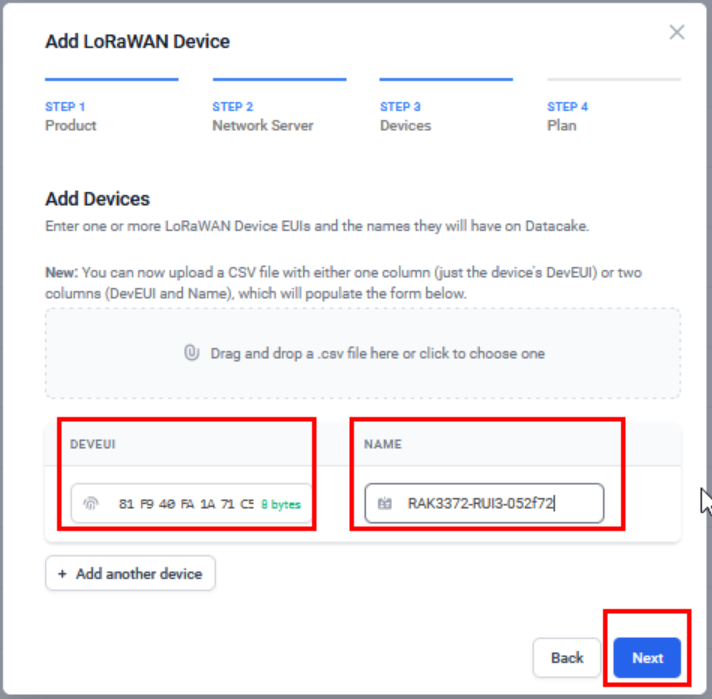Click the grey progress bar above Step 4
Viewport: 712px width, 699px height.
614,79
